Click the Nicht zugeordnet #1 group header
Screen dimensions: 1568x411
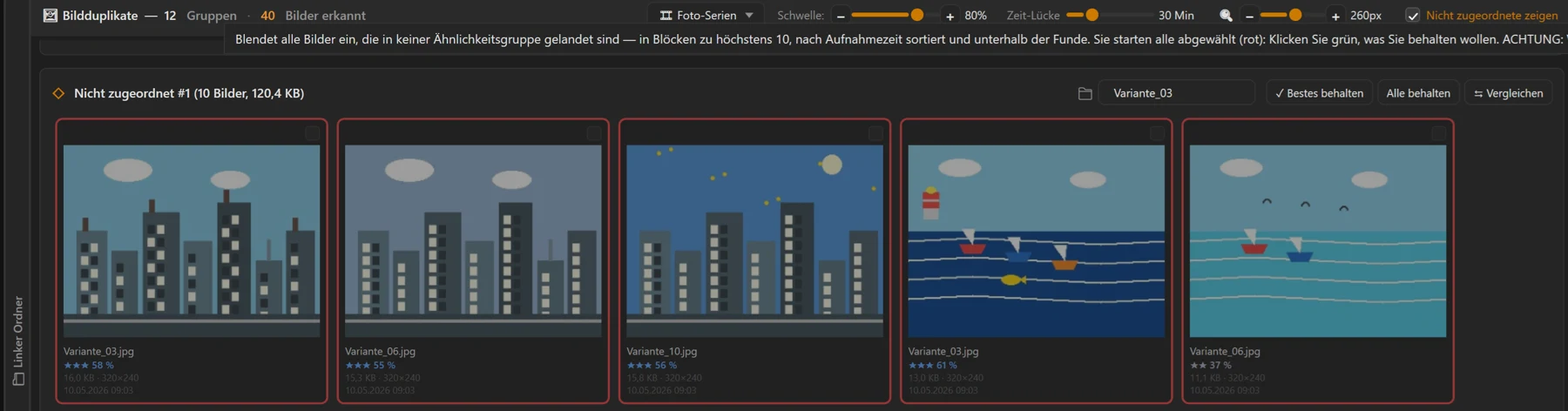(x=189, y=93)
